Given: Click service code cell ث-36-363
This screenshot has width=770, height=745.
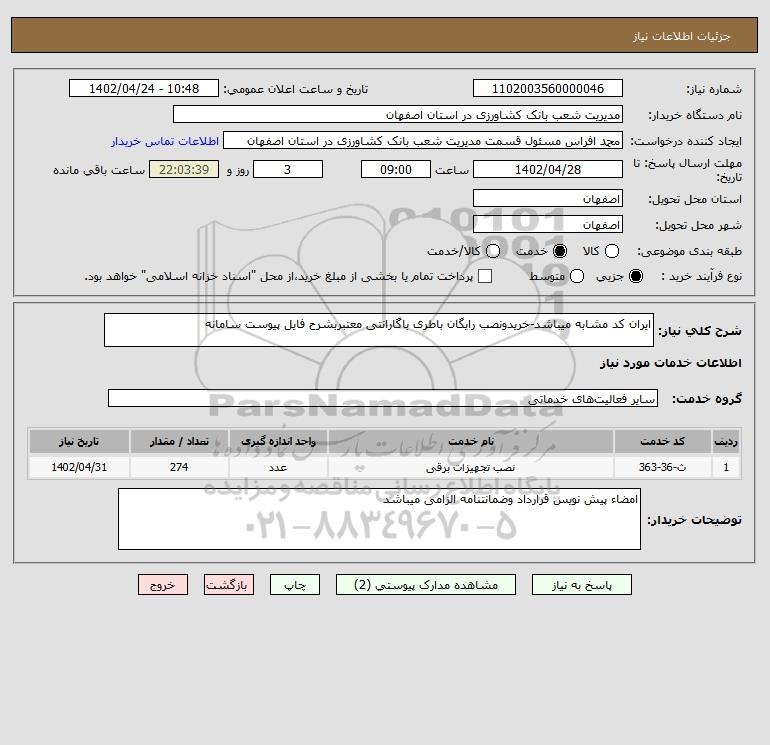Looking at the screenshot, I should (x=662, y=467).
